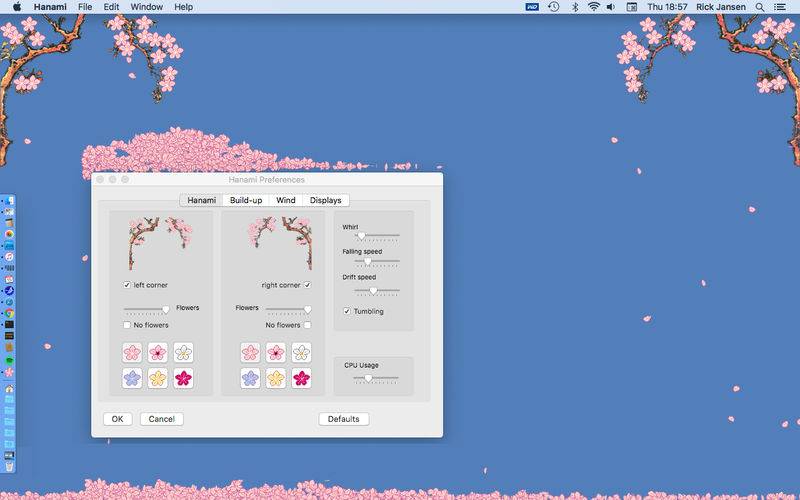Adjust the Drift speed slider
This screenshot has height=500, width=800.
coord(377,291)
